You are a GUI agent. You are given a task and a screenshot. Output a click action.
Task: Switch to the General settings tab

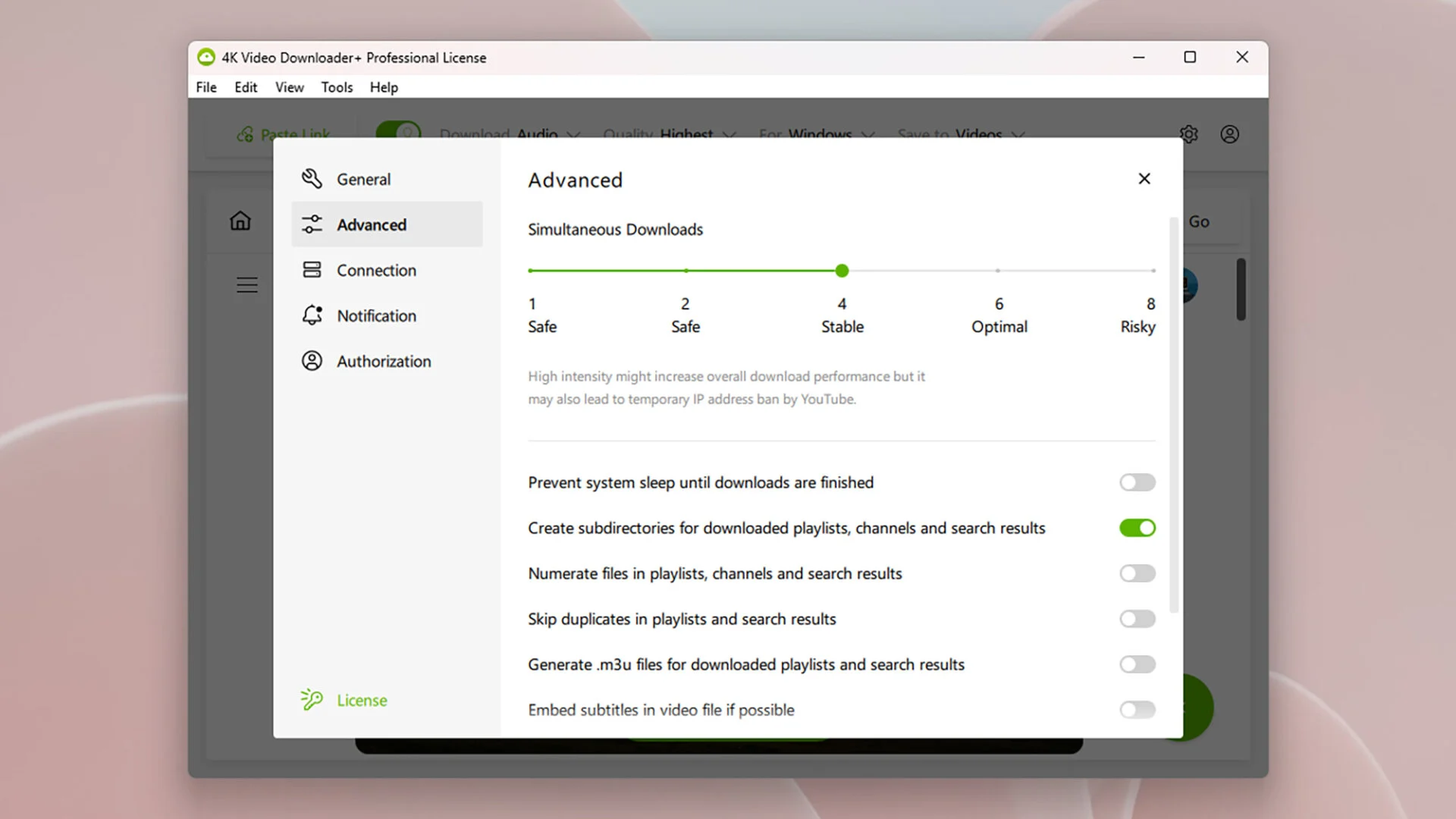387,179
